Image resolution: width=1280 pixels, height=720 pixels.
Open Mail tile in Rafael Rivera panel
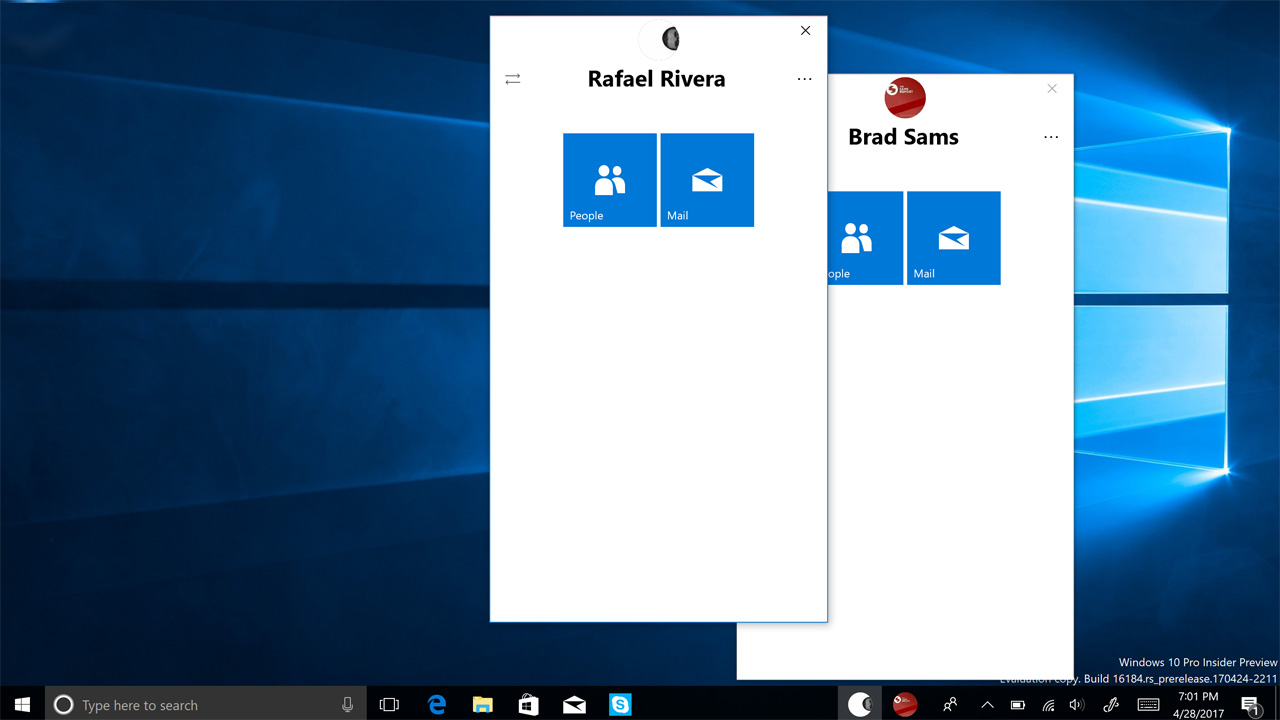707,180
